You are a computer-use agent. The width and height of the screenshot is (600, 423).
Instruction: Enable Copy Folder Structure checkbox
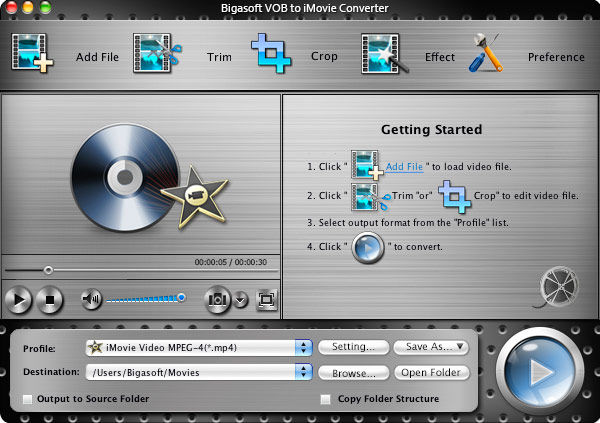[x=325, y=399]
